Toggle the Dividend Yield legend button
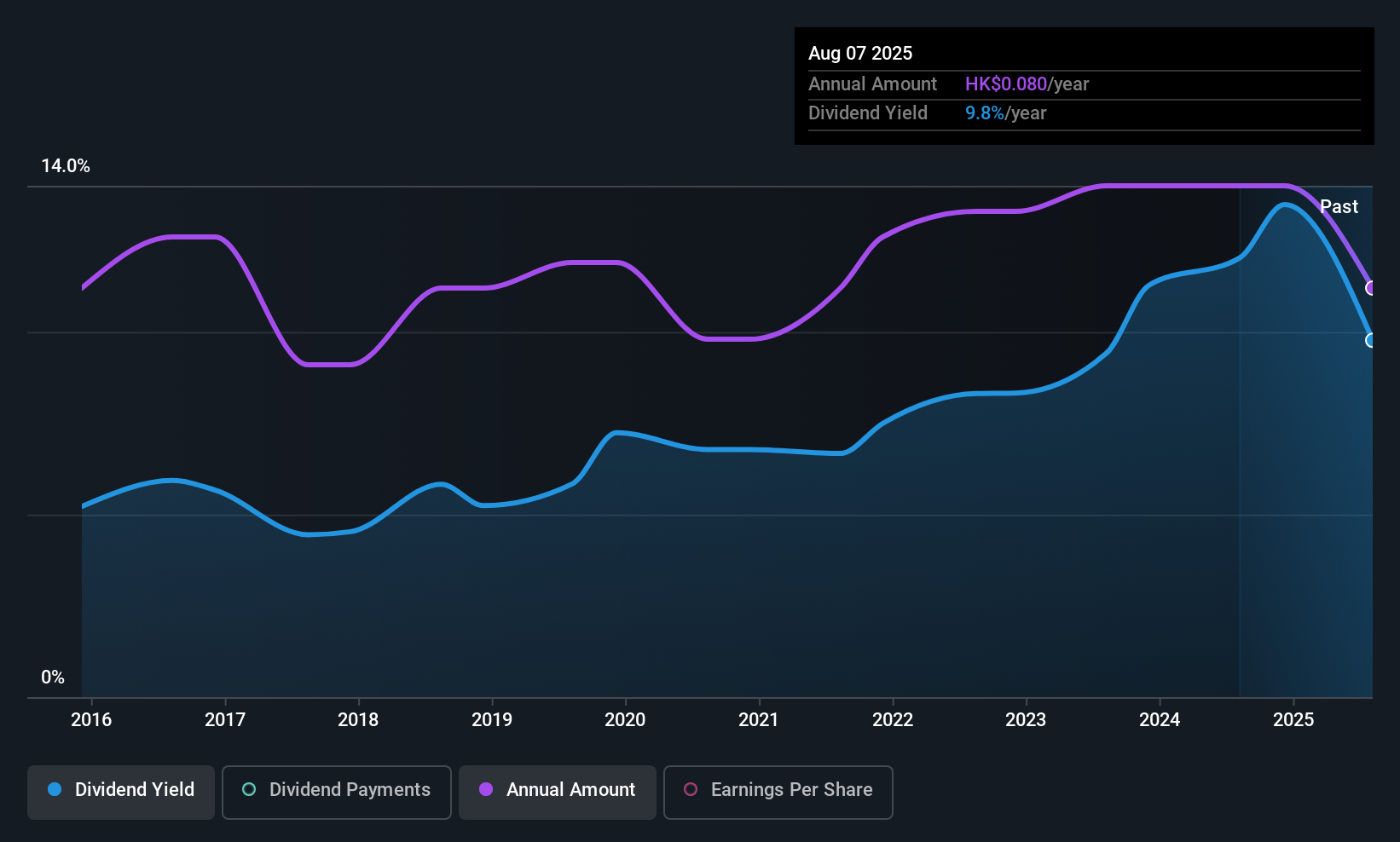This screenshot has width=1400, height=842. coord(121,790)
